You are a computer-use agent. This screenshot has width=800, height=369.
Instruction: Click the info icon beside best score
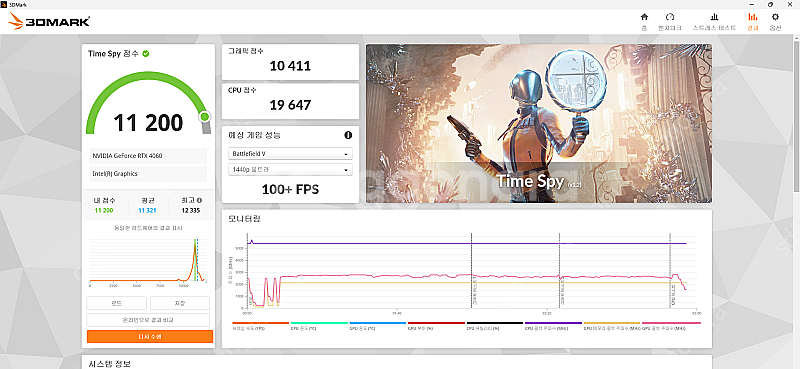(199, 201)
